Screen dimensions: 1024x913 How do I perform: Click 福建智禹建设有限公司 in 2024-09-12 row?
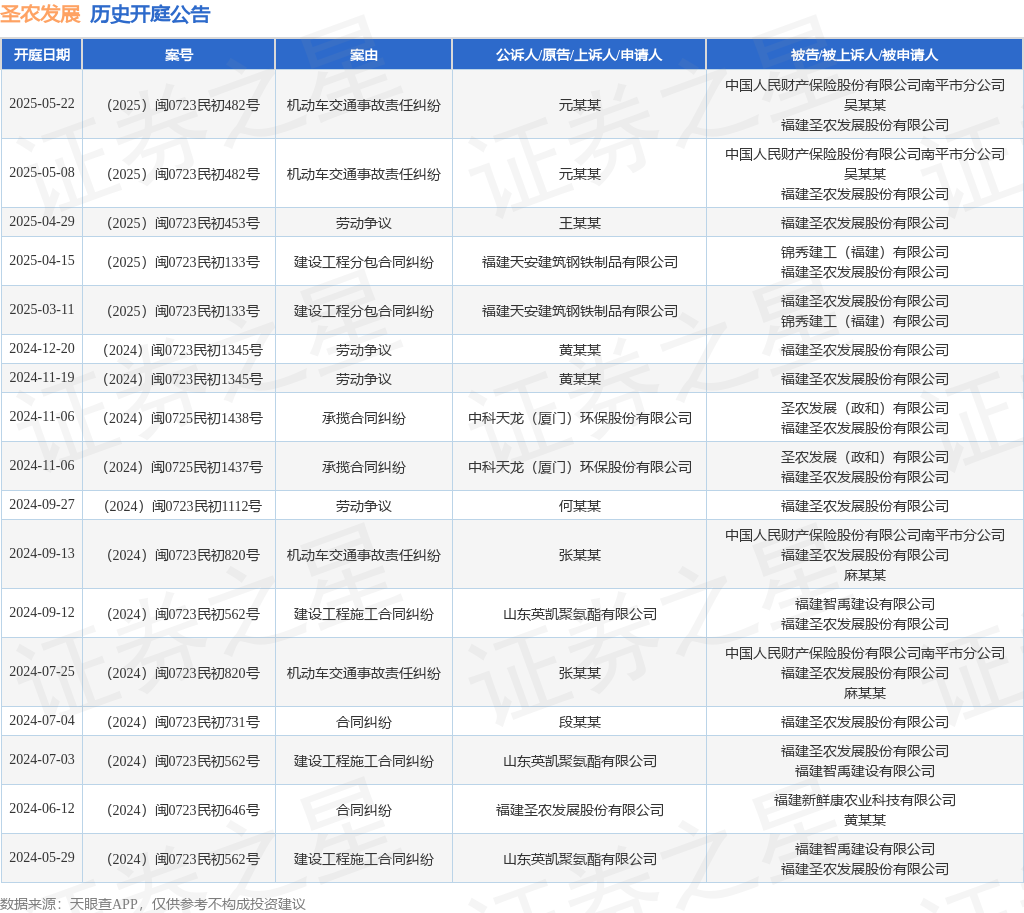click(865, 604)
